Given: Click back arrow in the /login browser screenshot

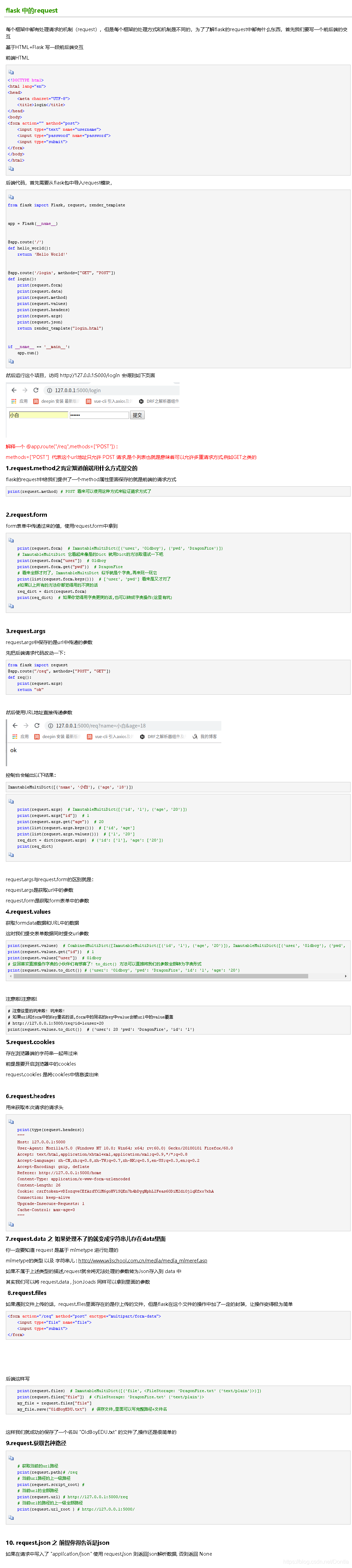Looking at the screenshot, I should (14, 390).
